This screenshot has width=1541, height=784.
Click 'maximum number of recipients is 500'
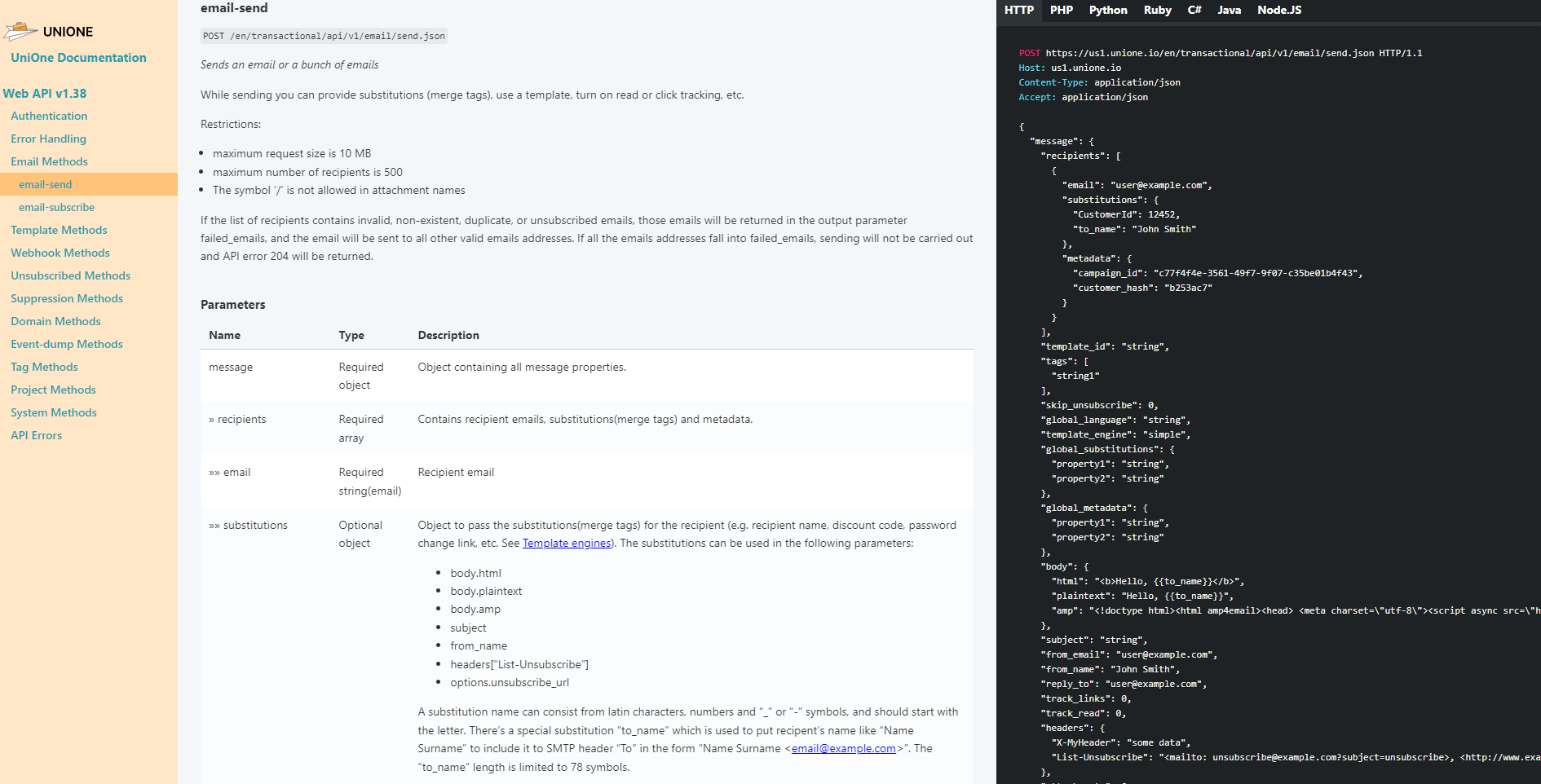[x=307, y=173]
